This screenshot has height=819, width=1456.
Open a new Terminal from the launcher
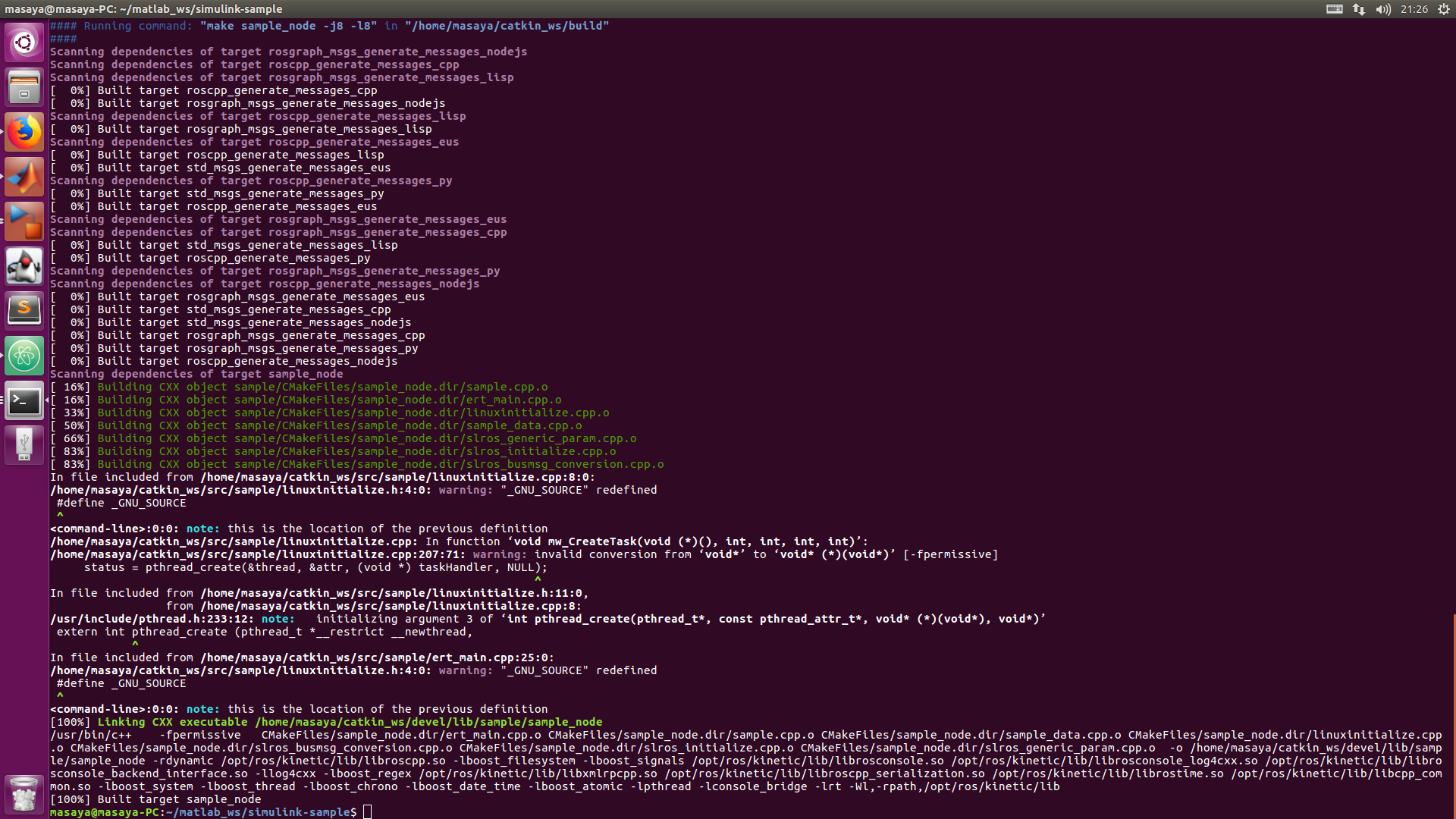24,401
